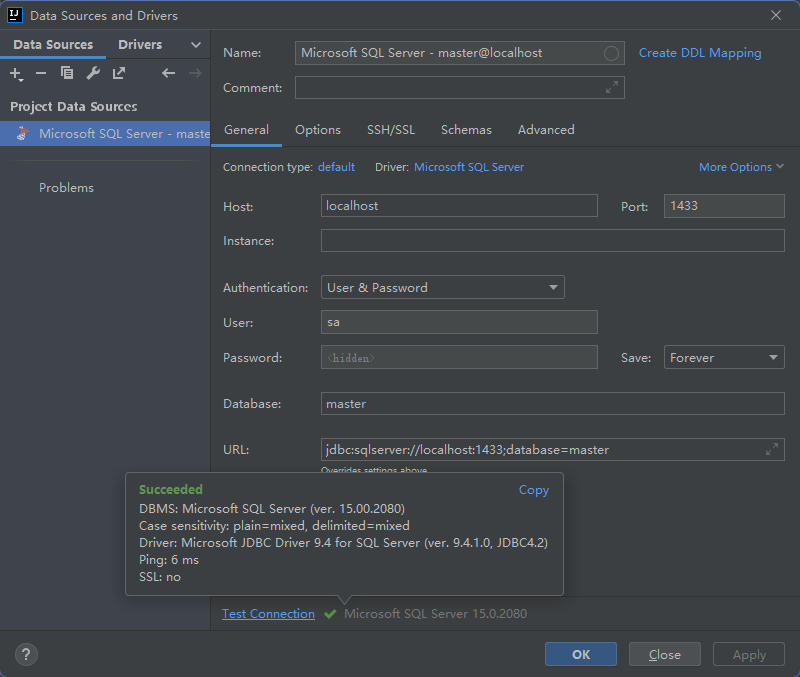Open the help question mark icon
800x677 pixels.
(x=25, y=654)
